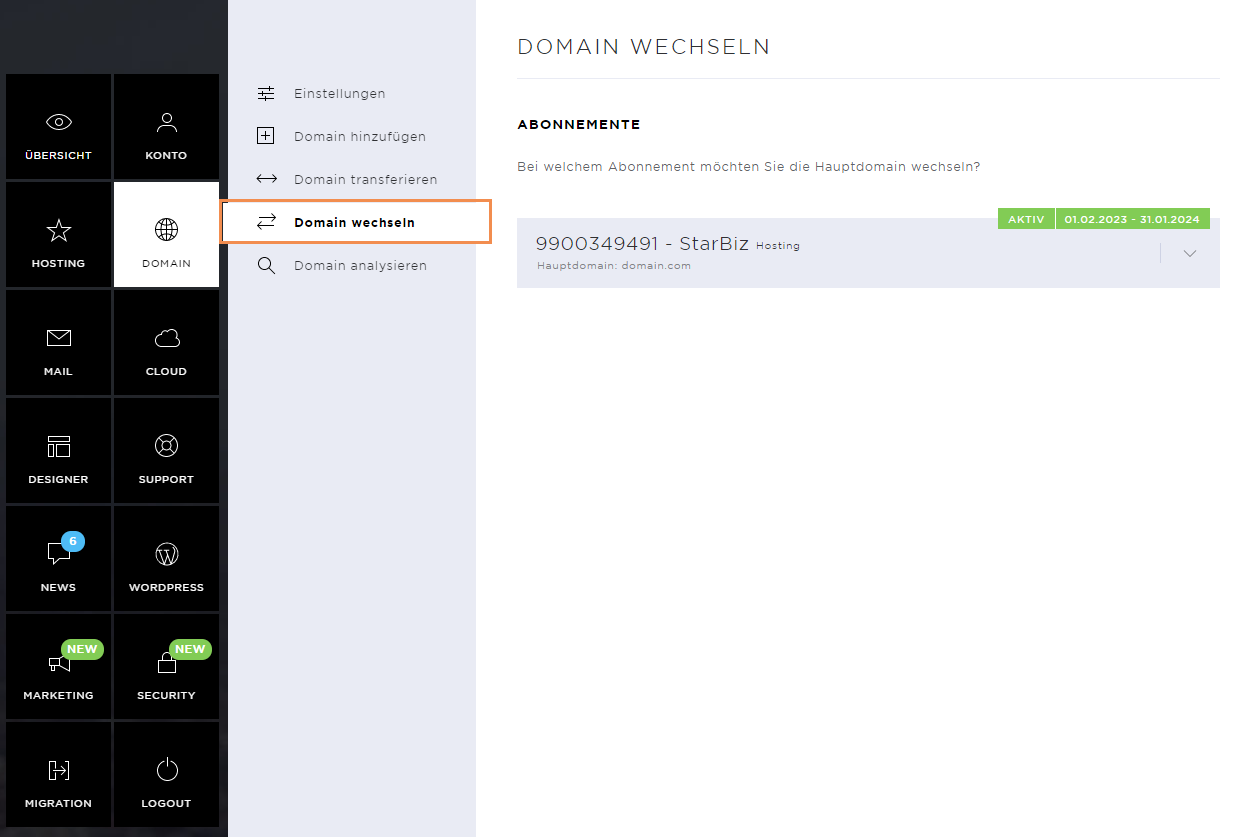Click the Einstellungen sliders icon
1256x837 pixels.
[x=266, y=93]
